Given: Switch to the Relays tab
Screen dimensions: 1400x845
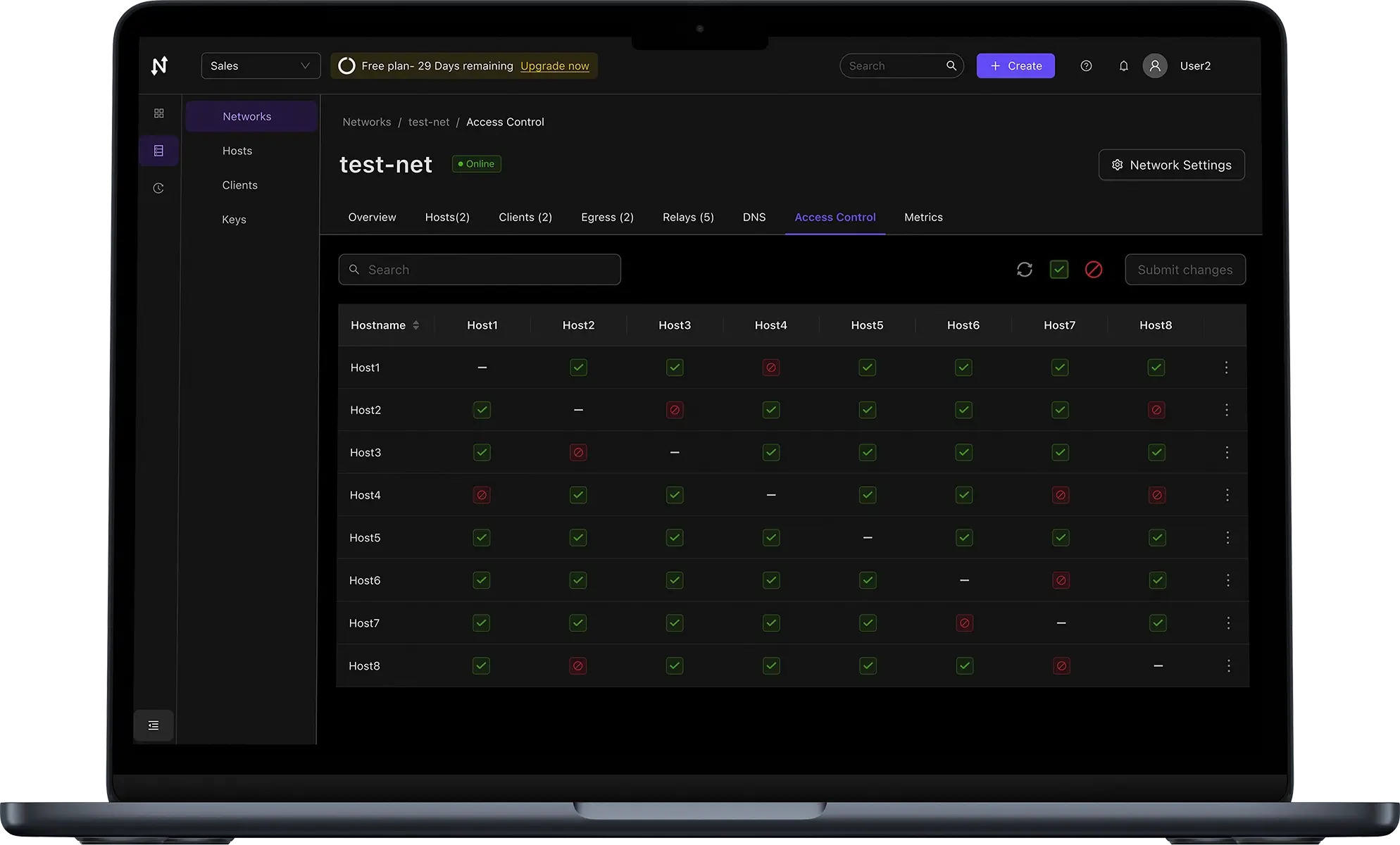Looking at the screenshot, I should [688, 217].
